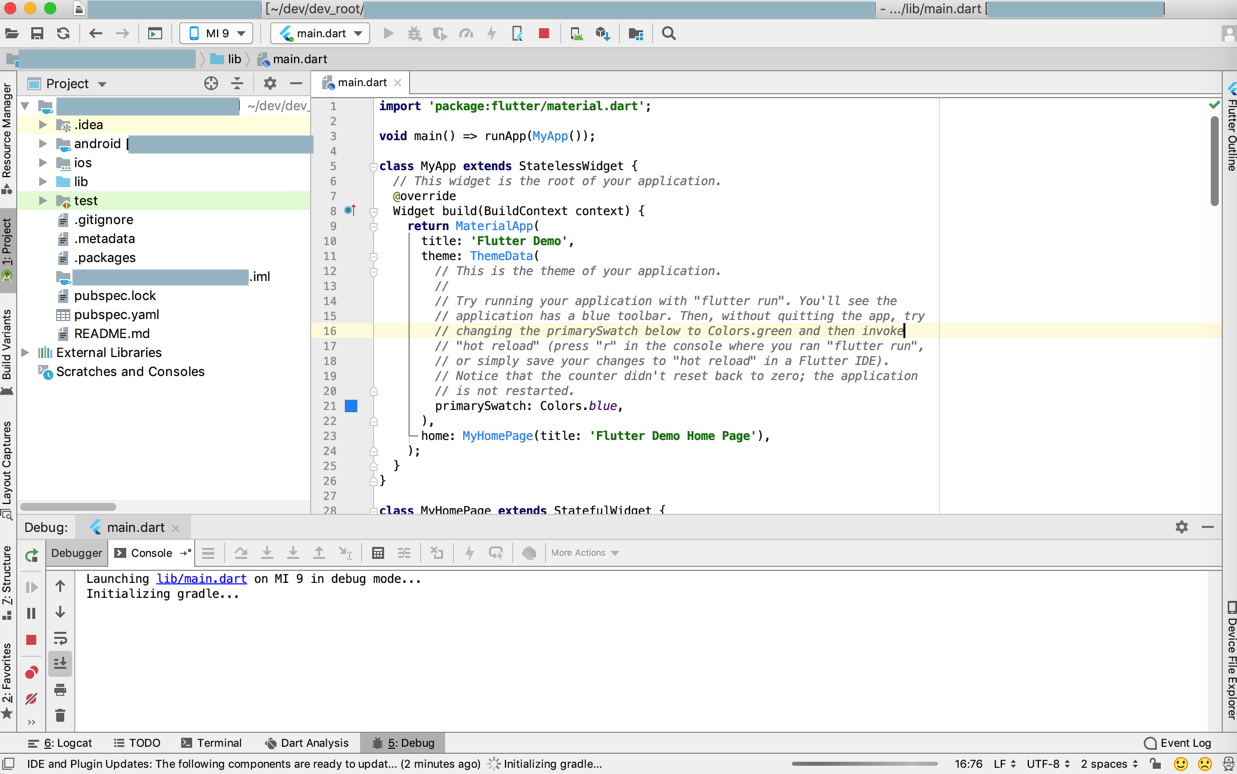Toggle scroll to end in console

(x=60, y=663)
